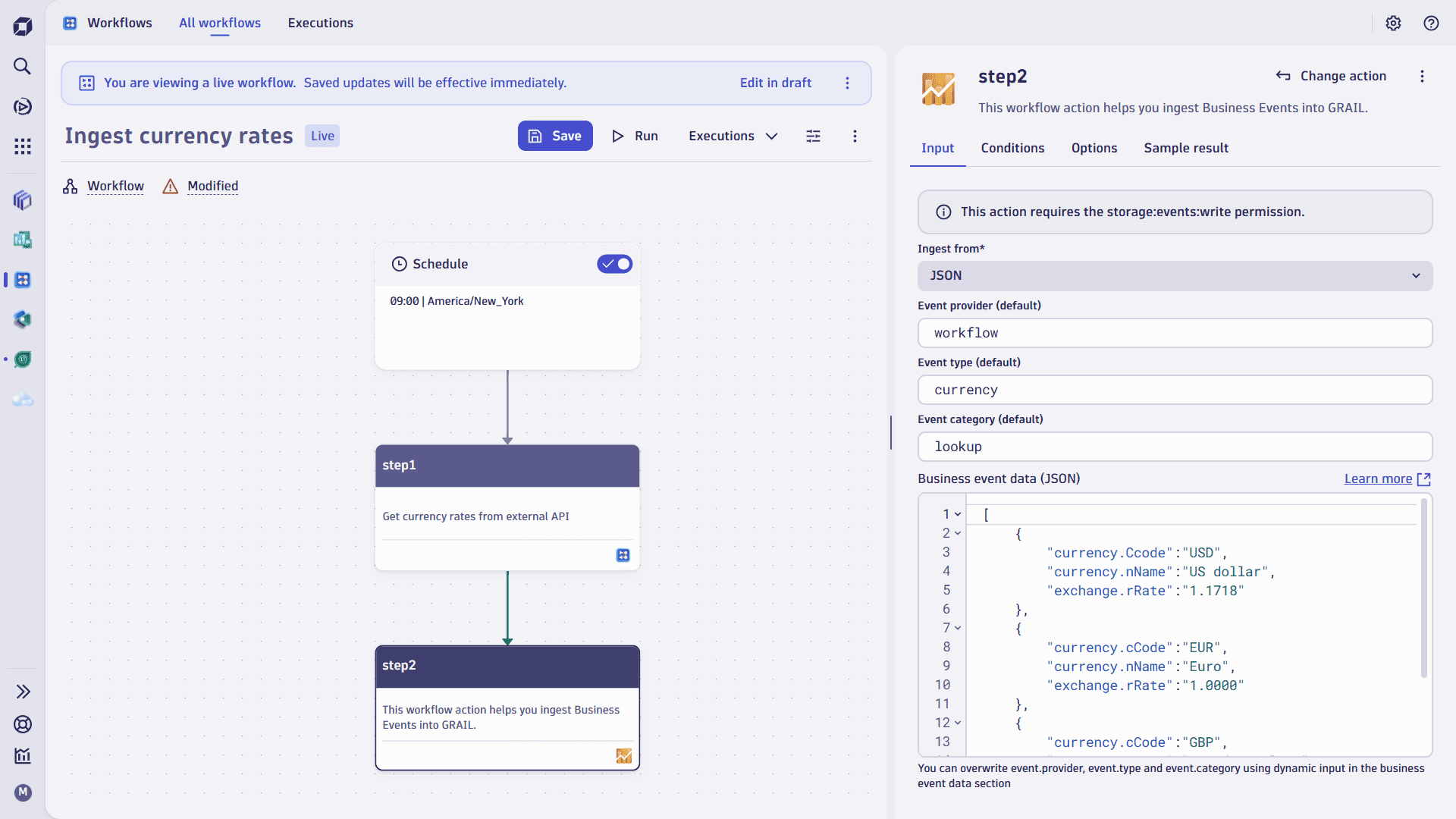Open the Sample result tab
Image resolution: width=1456 pixels, height=819 pixels.
(1185, 148)
